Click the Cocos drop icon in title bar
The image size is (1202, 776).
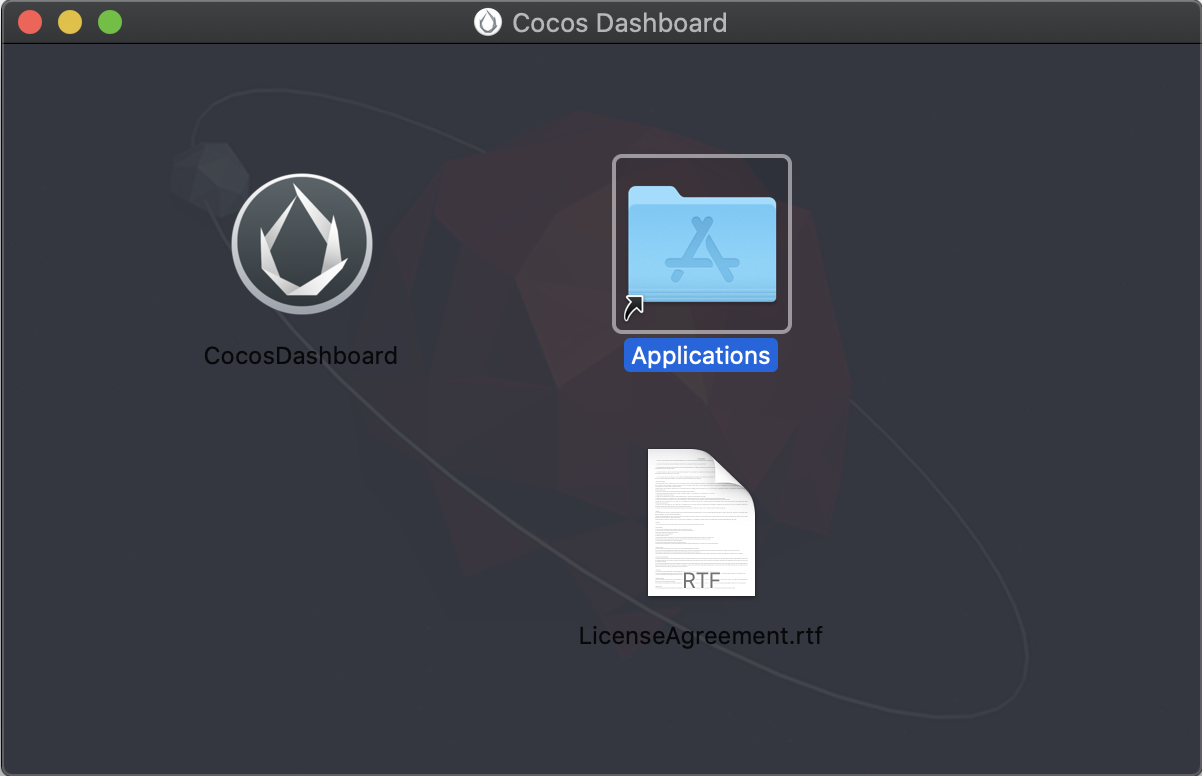487,22
